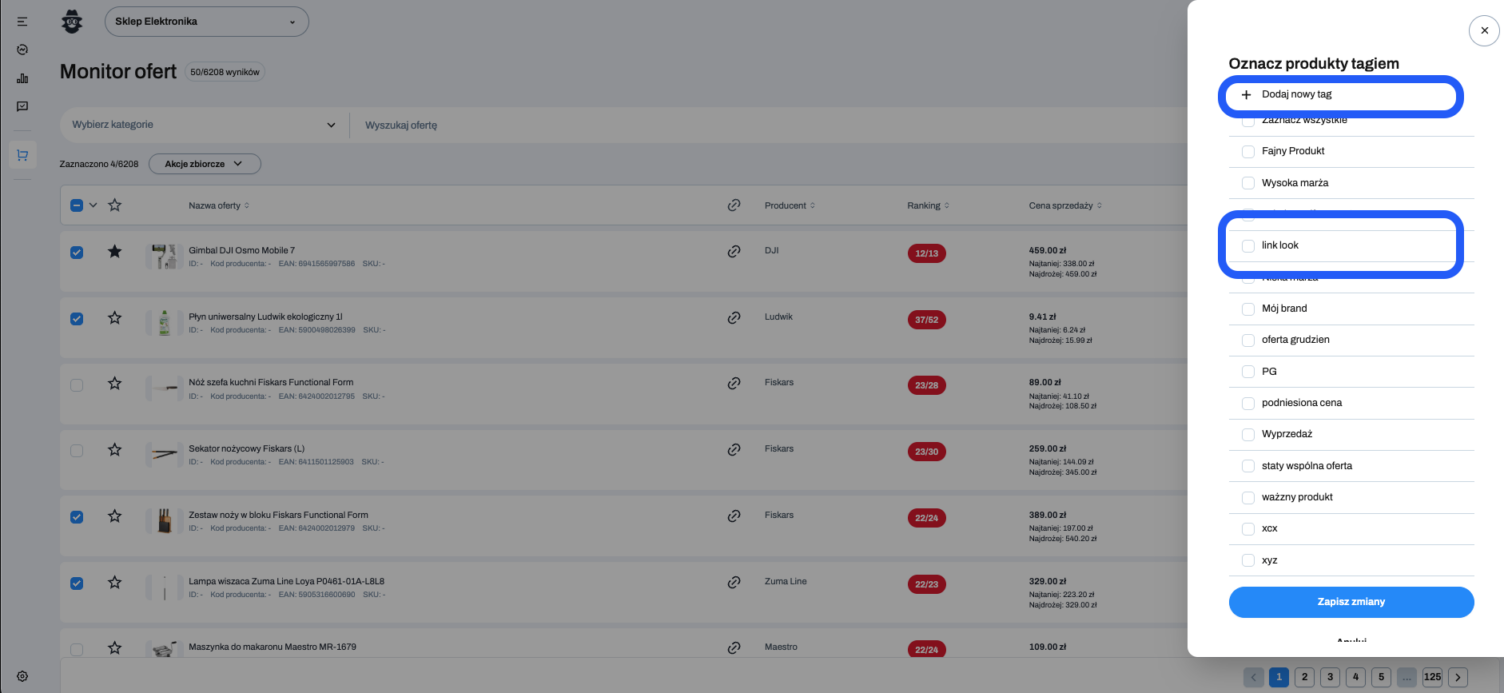Click the plus icon for Dodaj nowy tag

click(x=1246, y=95)
